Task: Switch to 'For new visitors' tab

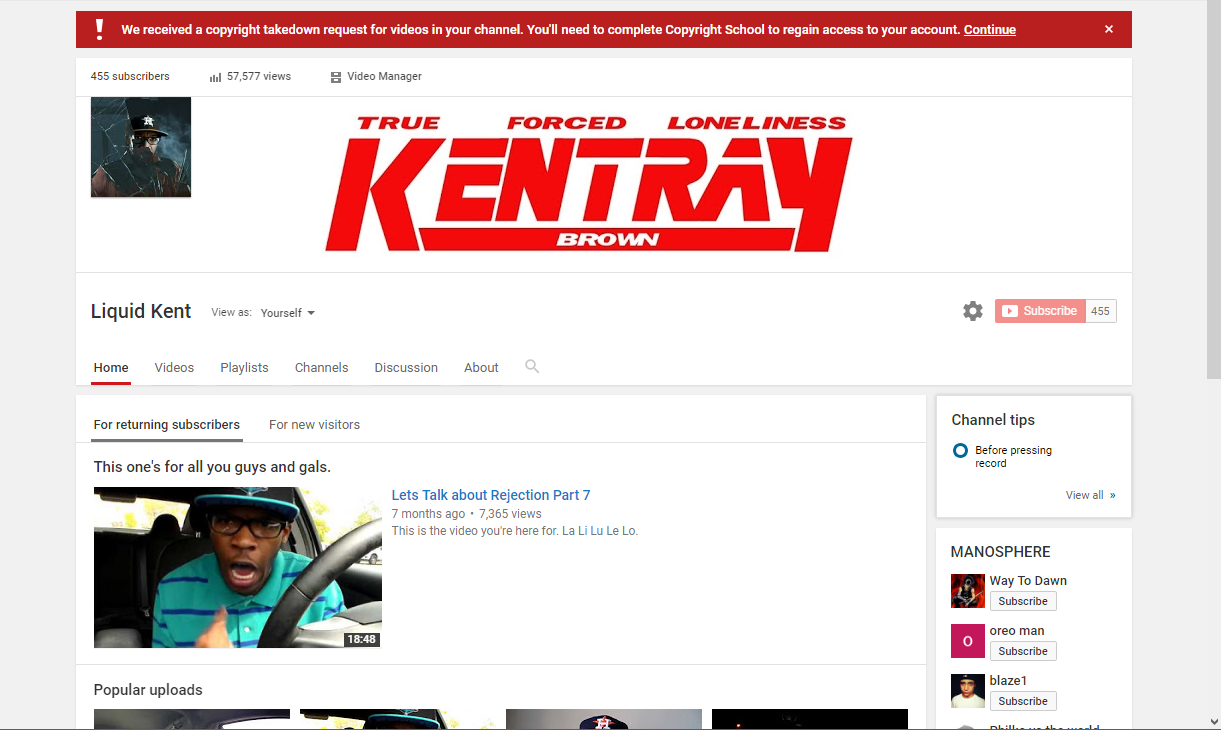Action: (314, 425)
